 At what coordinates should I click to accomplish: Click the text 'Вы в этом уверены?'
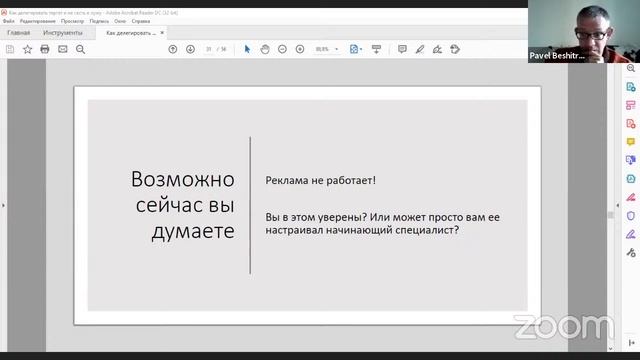pyautogui.click(x=316, y=217)
